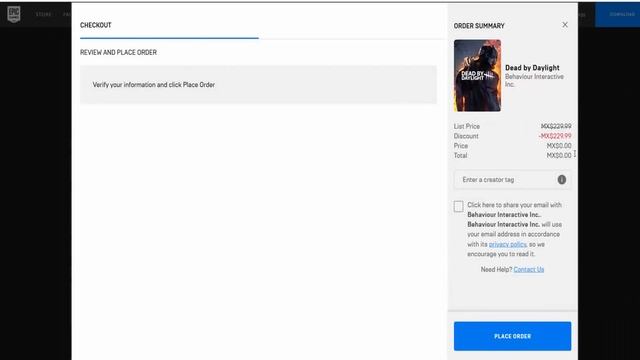The height and width of the screenshot is (360, 640).
Task: Click the 'Review and Place Order' heading
Action: tap(118, 52)
